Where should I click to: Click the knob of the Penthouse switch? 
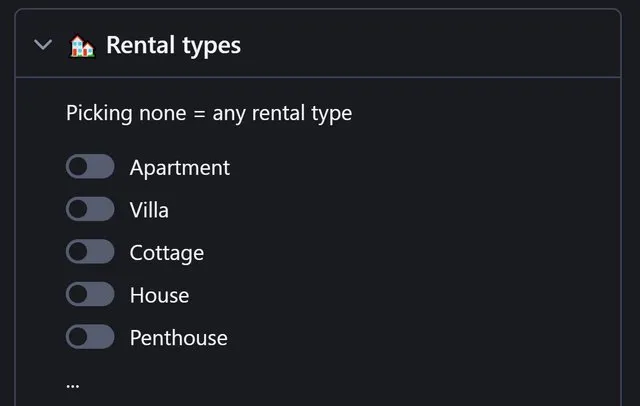[78, 337]
